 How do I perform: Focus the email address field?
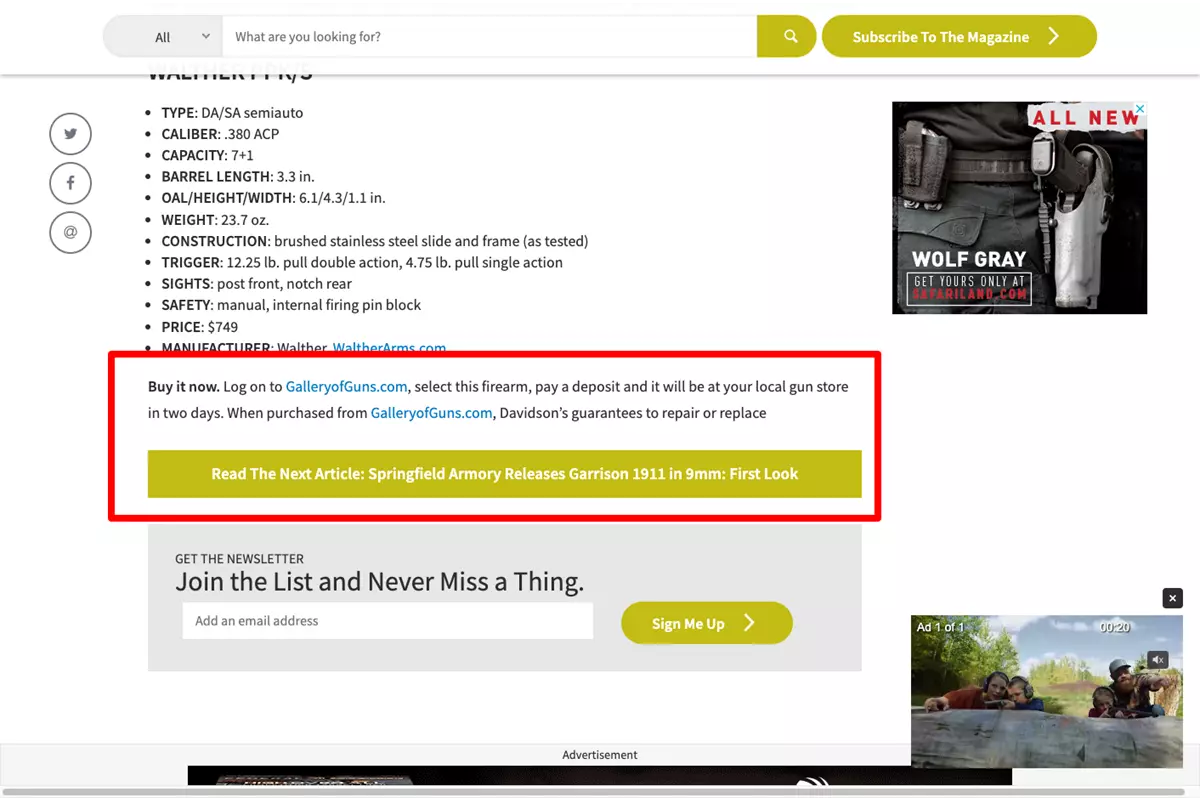point(388,621)
